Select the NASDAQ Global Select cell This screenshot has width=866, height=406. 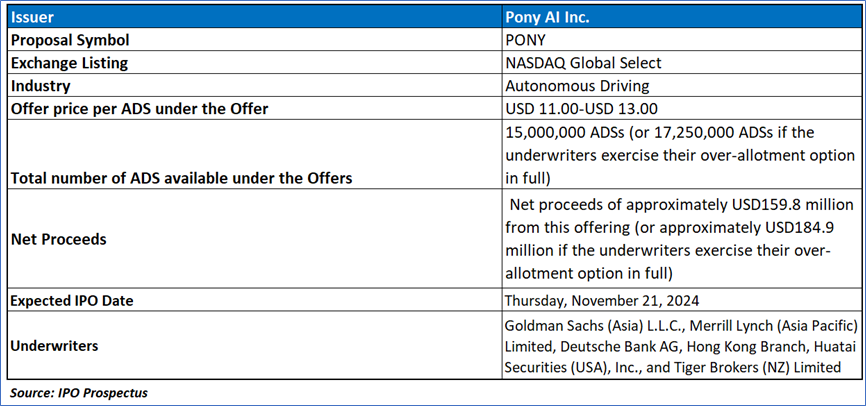585,63
